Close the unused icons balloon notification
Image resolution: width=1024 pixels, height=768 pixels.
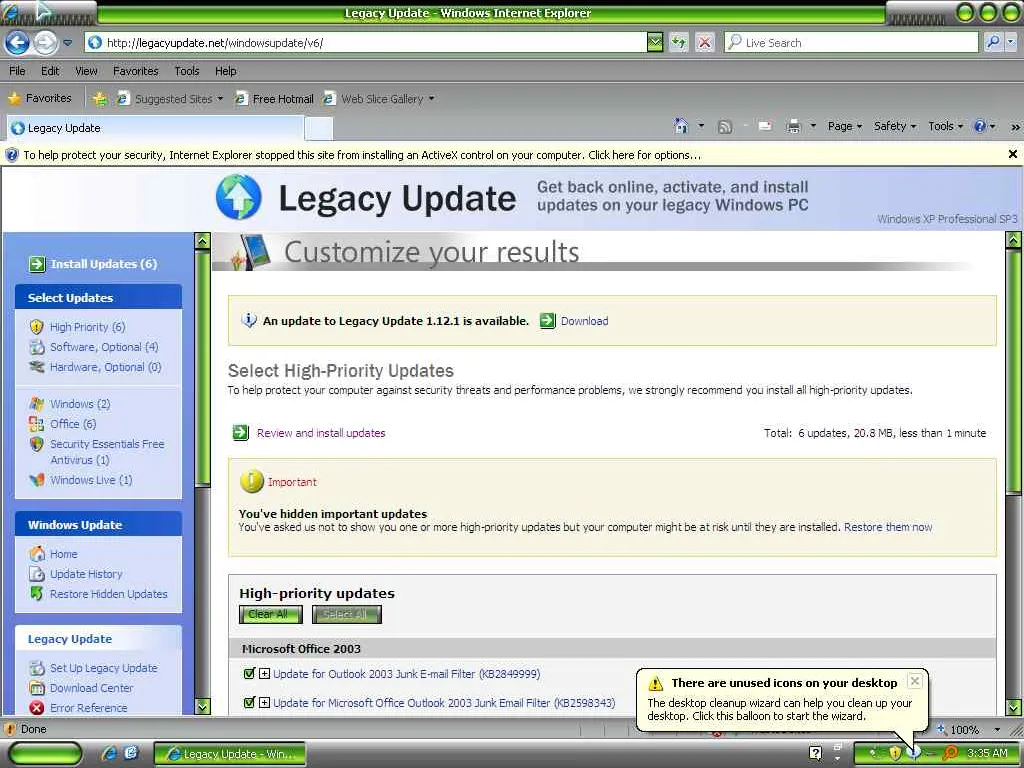click(x=915, y=681)
